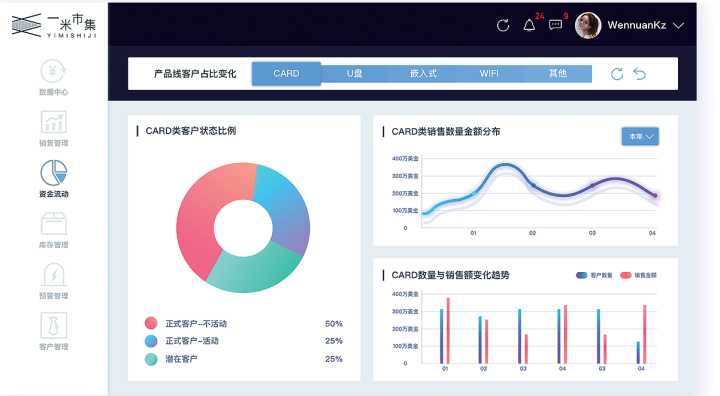Open 预警管理 alert icon in sidebar

54,275
